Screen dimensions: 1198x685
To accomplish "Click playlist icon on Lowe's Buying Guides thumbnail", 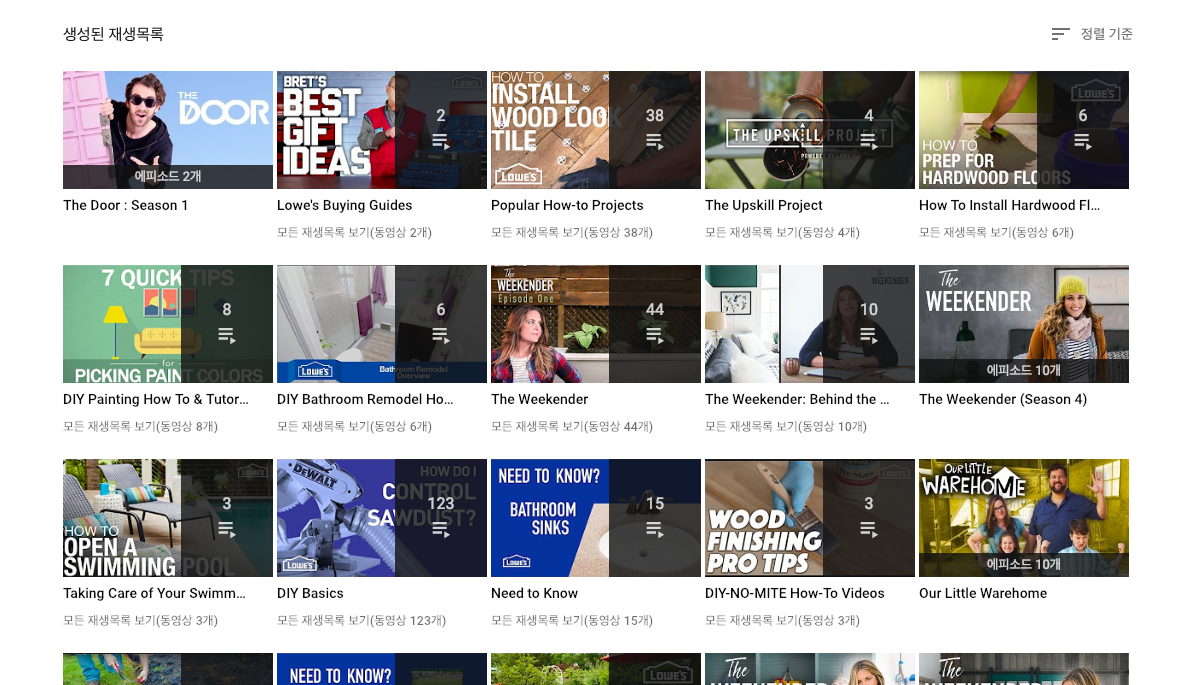I will (x=441, y=141).
